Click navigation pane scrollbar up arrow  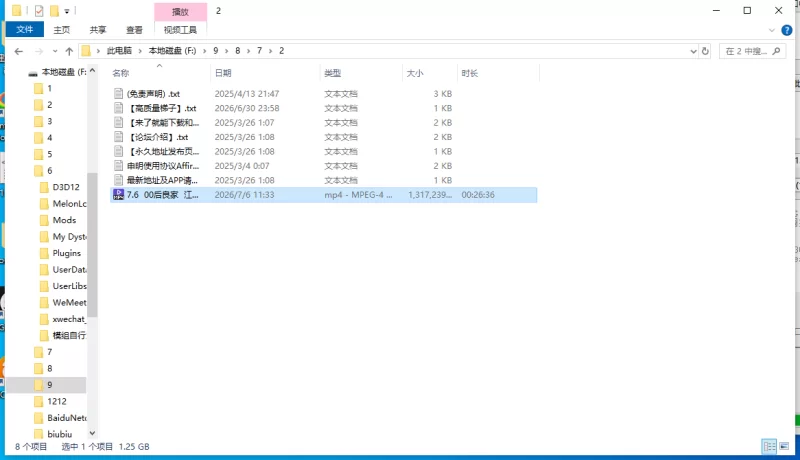92,71
